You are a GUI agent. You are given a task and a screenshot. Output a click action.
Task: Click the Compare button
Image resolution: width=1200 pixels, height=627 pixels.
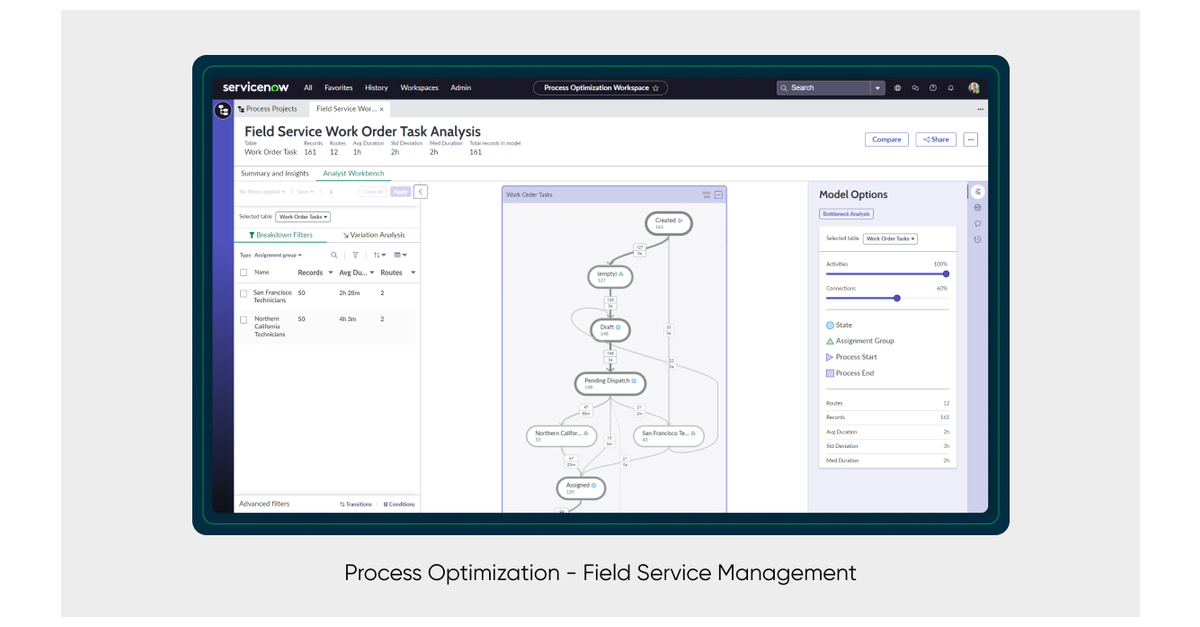point(886,139)
